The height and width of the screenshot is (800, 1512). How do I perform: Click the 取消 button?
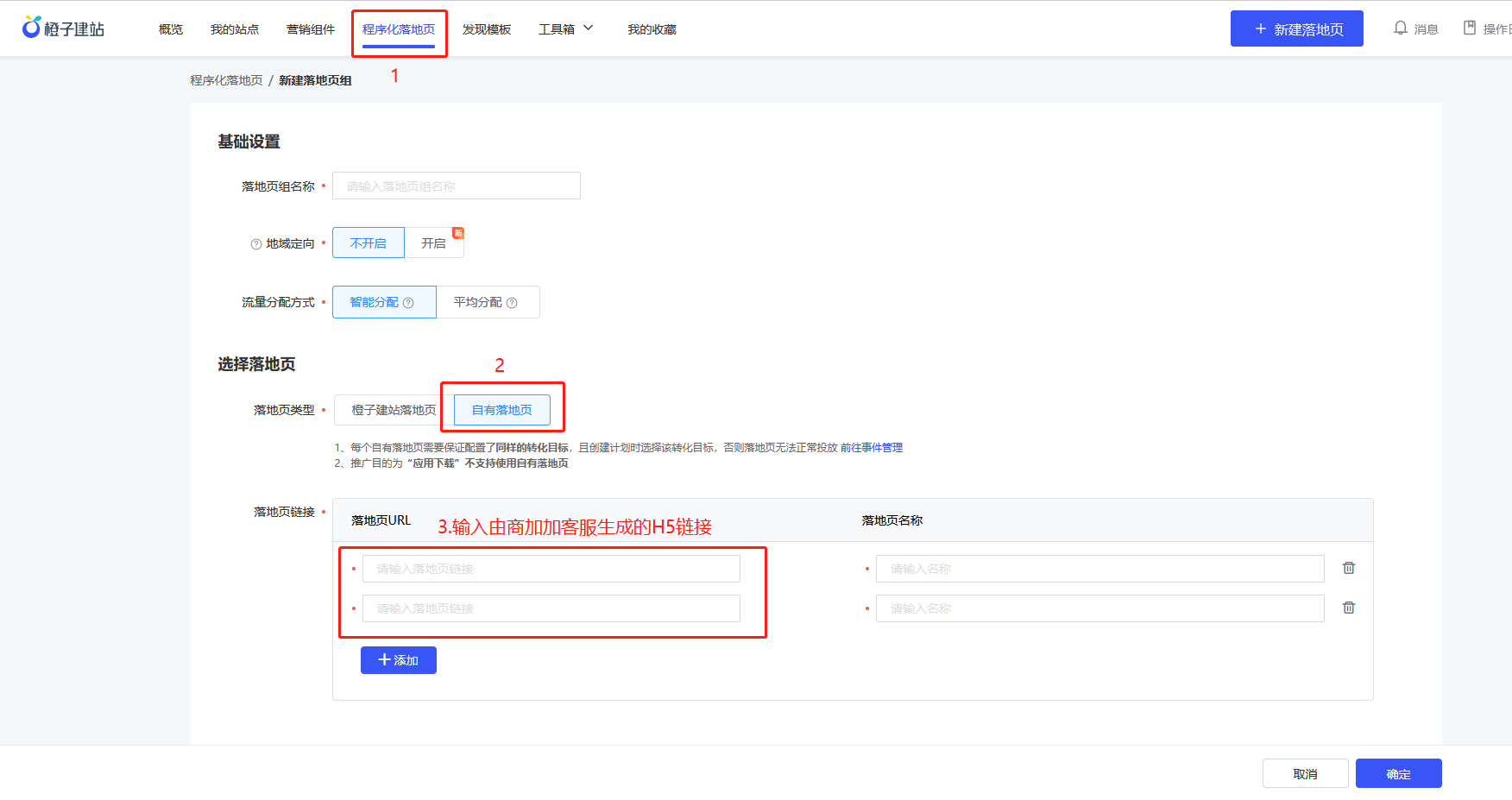coord(1306,773)
